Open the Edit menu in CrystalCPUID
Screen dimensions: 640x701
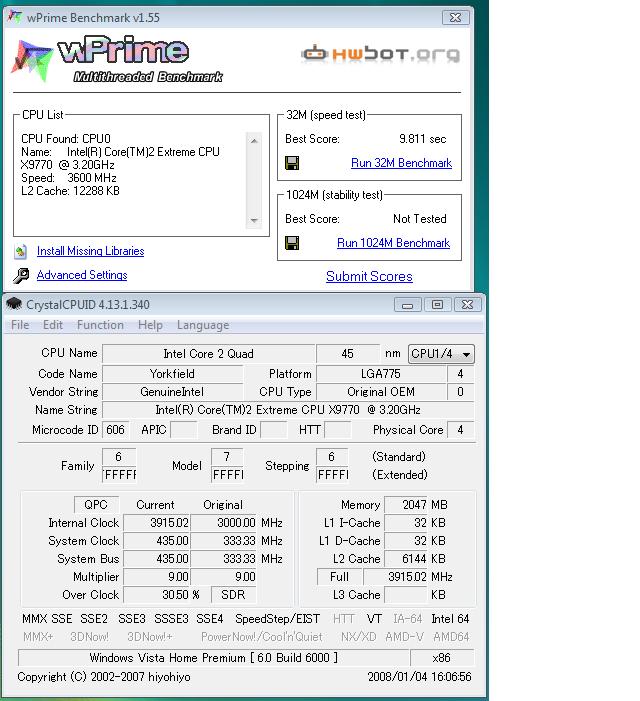click(53, 325)
